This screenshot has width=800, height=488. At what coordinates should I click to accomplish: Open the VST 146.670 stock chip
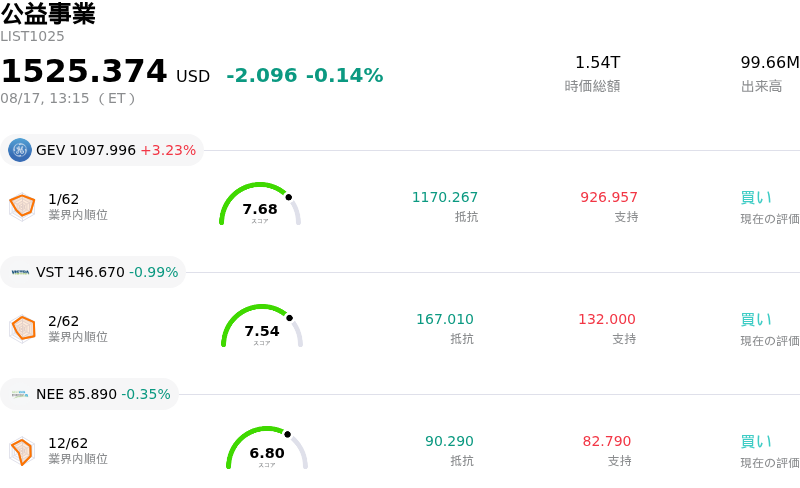click(x=93, y=272)
